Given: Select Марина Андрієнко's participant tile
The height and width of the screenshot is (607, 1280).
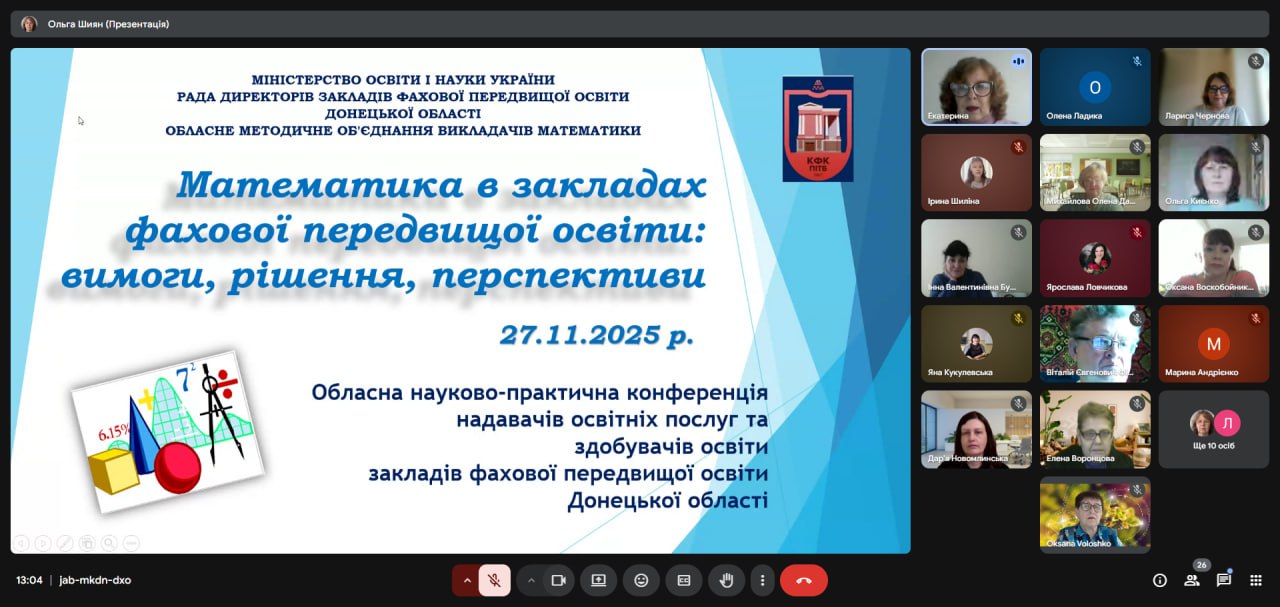Looking at the screenshot, I should coord(1213,344).
